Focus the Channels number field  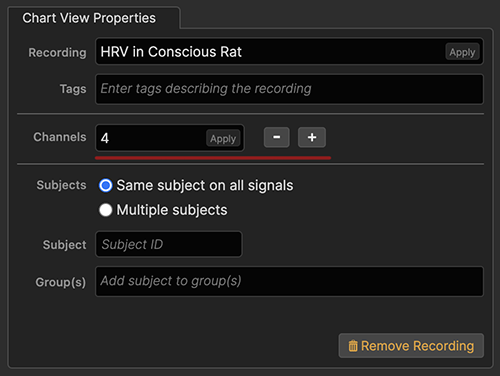[151, 138]
